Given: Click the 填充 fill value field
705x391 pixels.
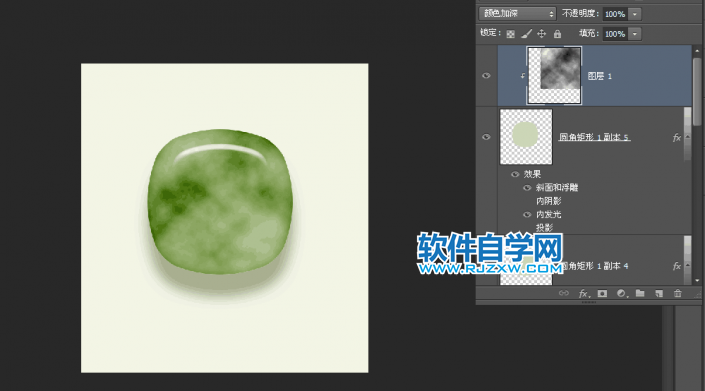Looking at the screenshot, I should pos(615,34).
